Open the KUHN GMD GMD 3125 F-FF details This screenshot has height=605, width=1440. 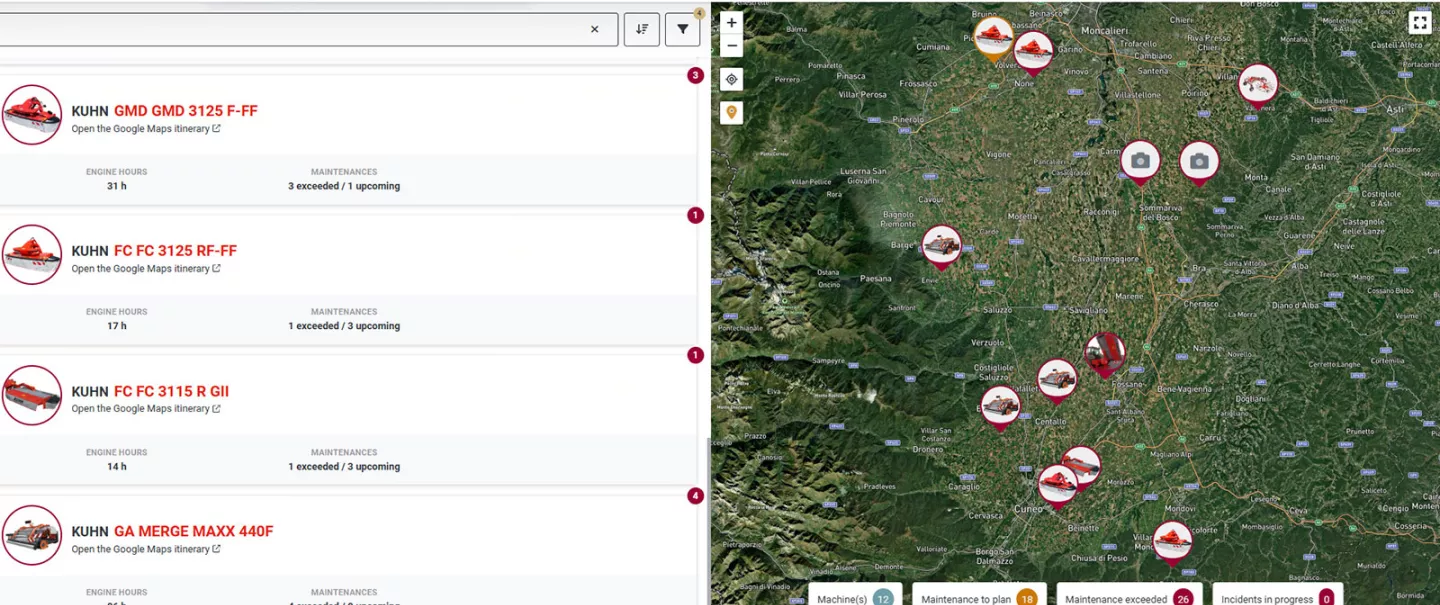165,111
